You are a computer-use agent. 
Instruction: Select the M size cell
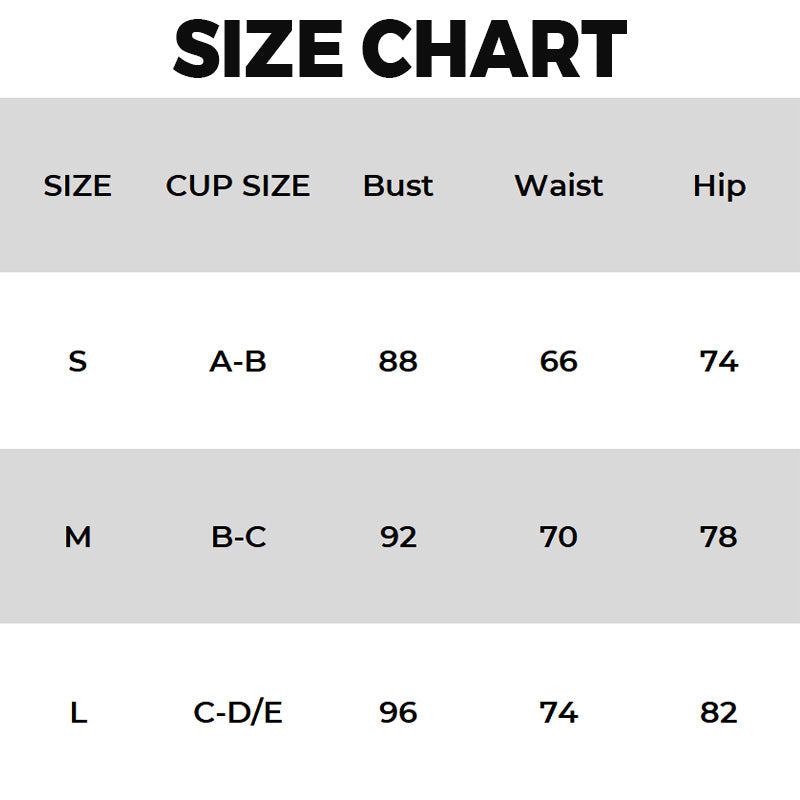tap(77, 537)
